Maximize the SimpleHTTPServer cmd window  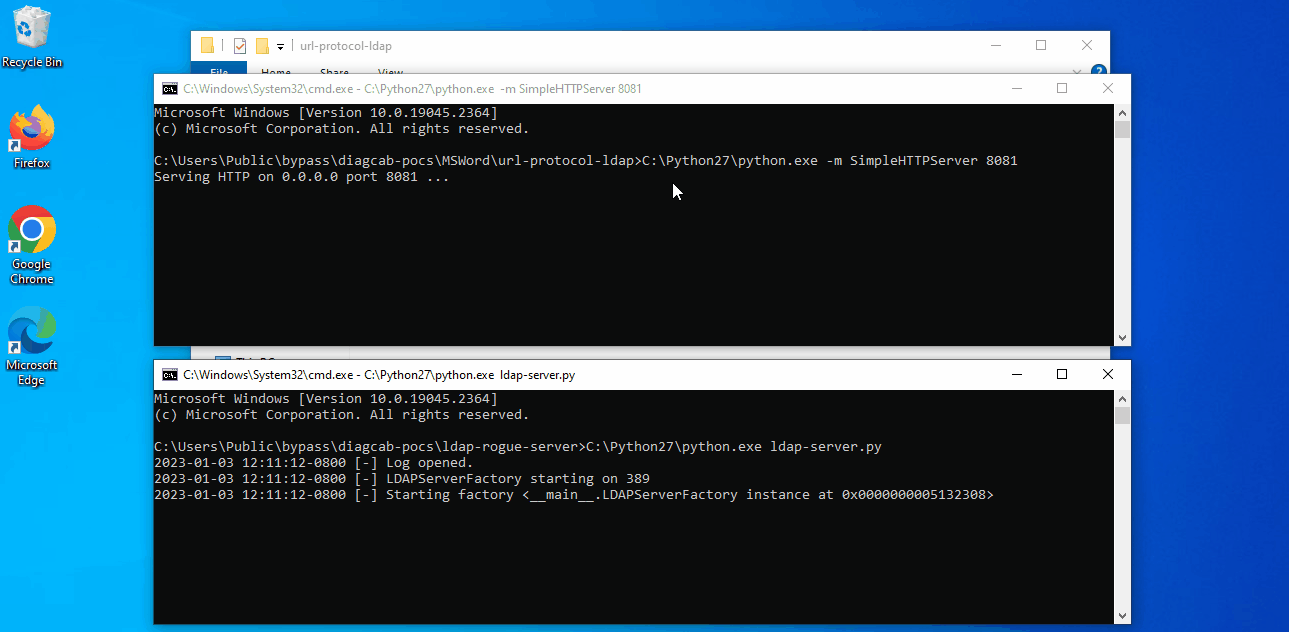[1062, 88]
